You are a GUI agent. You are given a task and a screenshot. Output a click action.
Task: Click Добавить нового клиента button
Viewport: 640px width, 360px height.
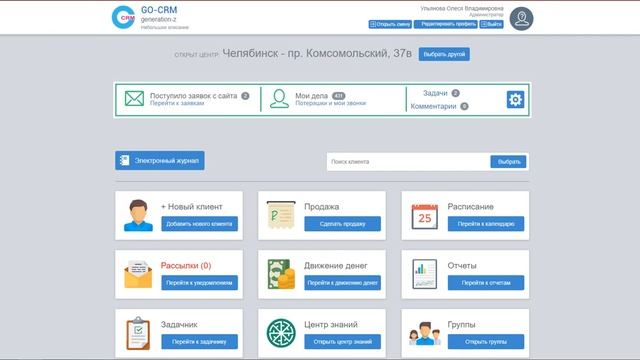pyautogui.click(x=199, y=224)
